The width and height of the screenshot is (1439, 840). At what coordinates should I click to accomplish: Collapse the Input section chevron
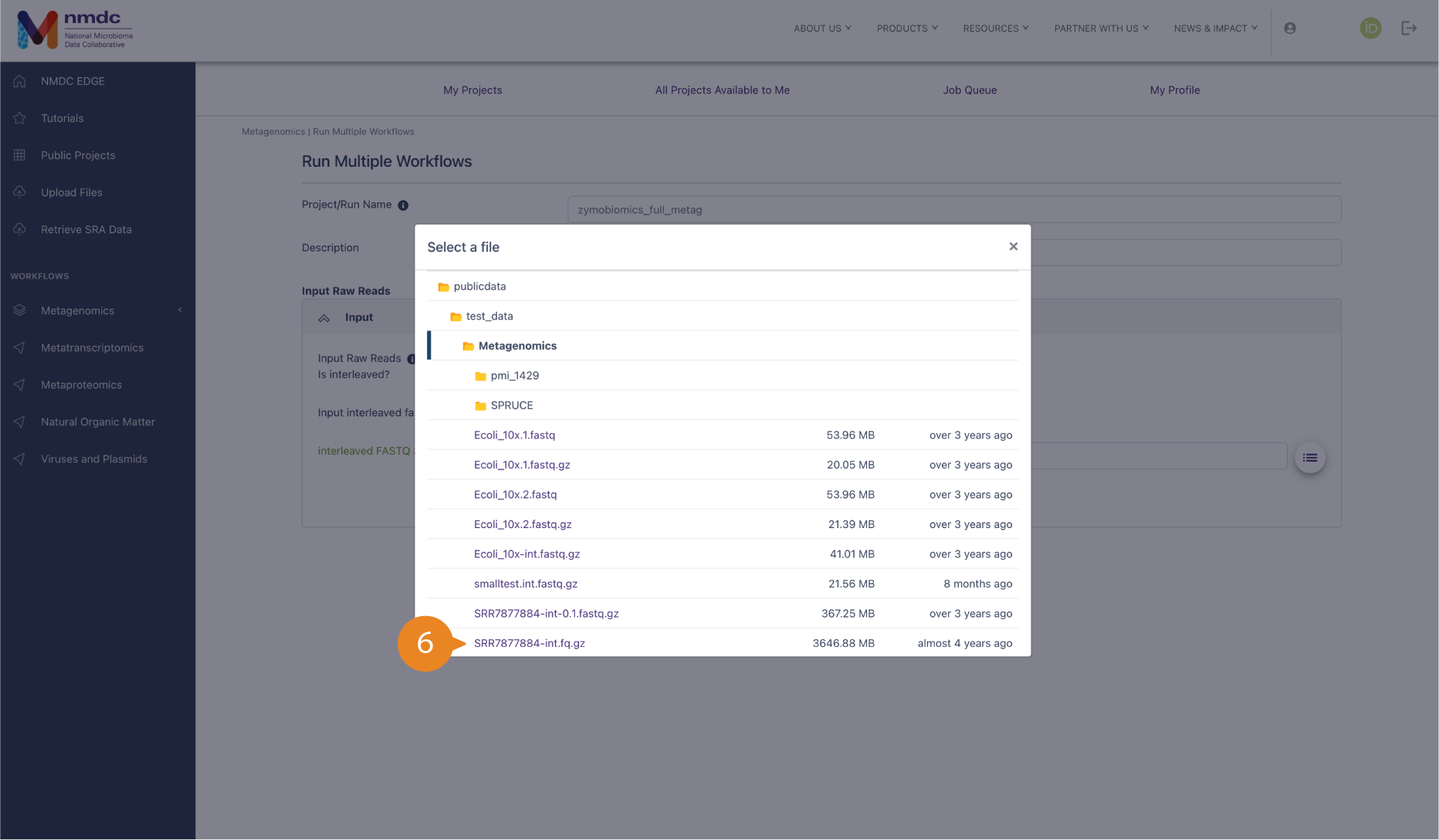click(324, 317)
